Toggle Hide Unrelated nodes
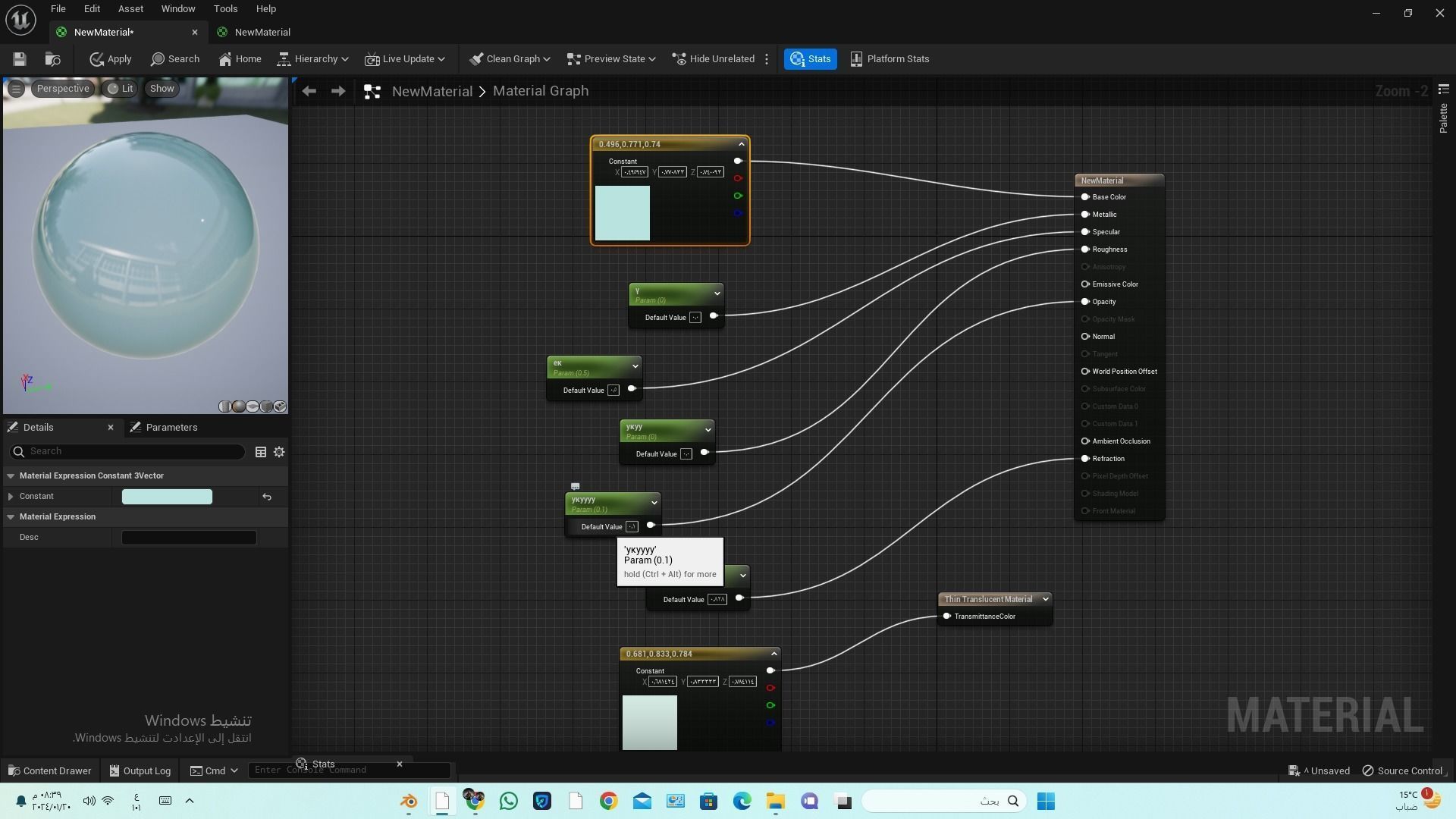 [714, 59]
